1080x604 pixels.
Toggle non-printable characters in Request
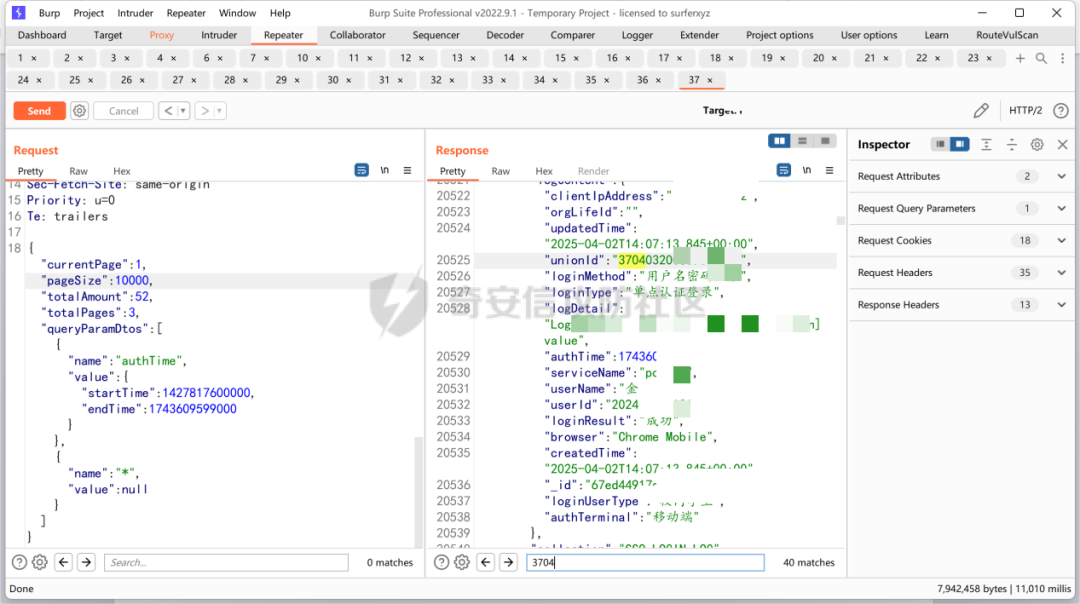click(384, 170)
